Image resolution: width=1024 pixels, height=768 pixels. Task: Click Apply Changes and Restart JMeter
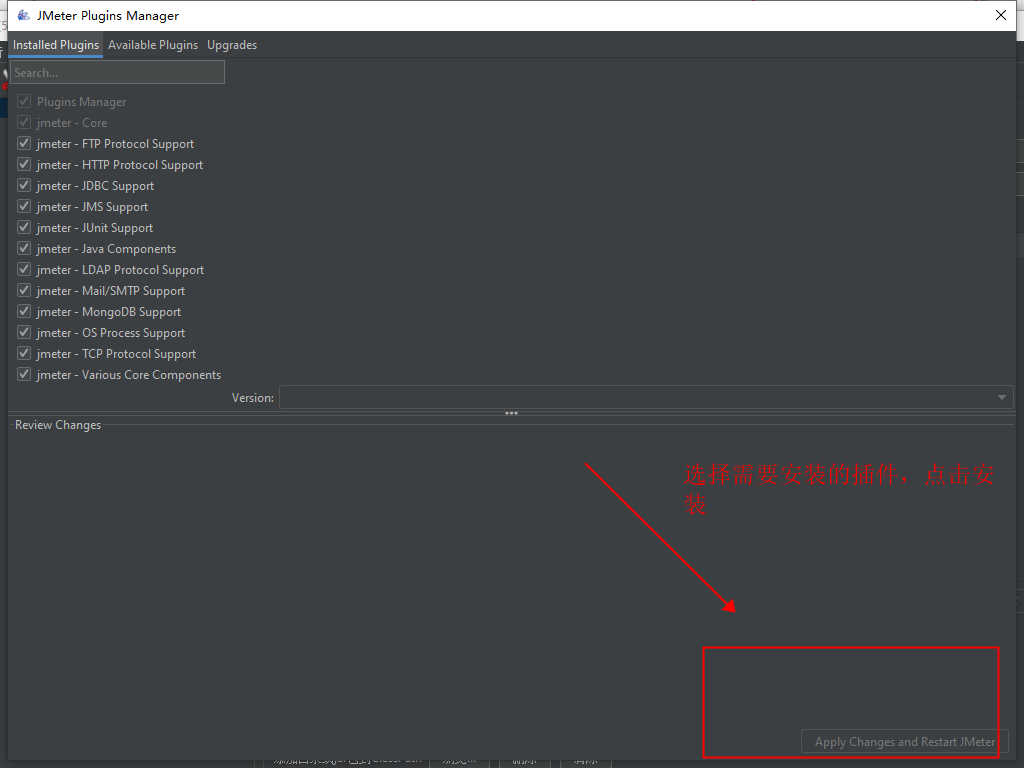click(904, 742)
